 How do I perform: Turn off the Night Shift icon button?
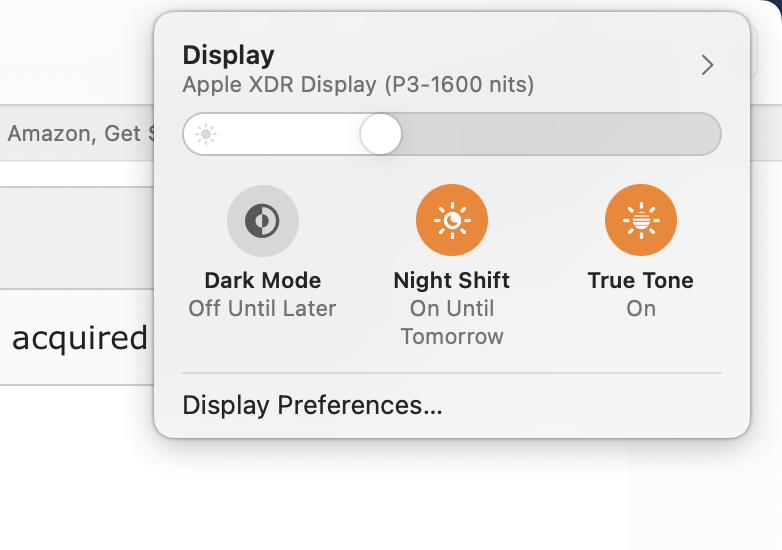(x=452, y=220)
